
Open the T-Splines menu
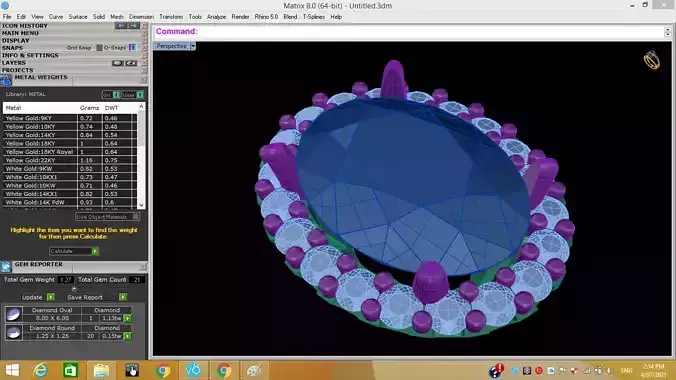tap(313, 17)
